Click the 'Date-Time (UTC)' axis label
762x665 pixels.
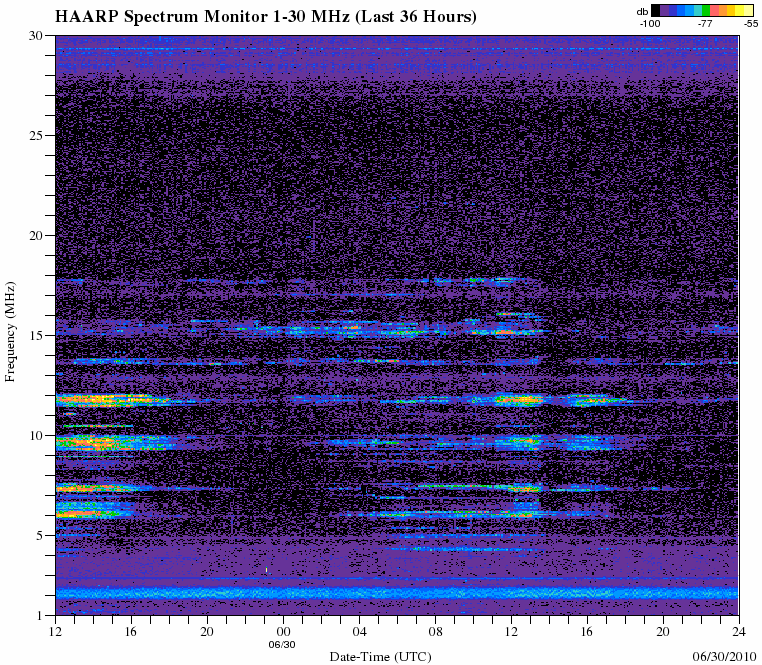click(x=381, y=657)
